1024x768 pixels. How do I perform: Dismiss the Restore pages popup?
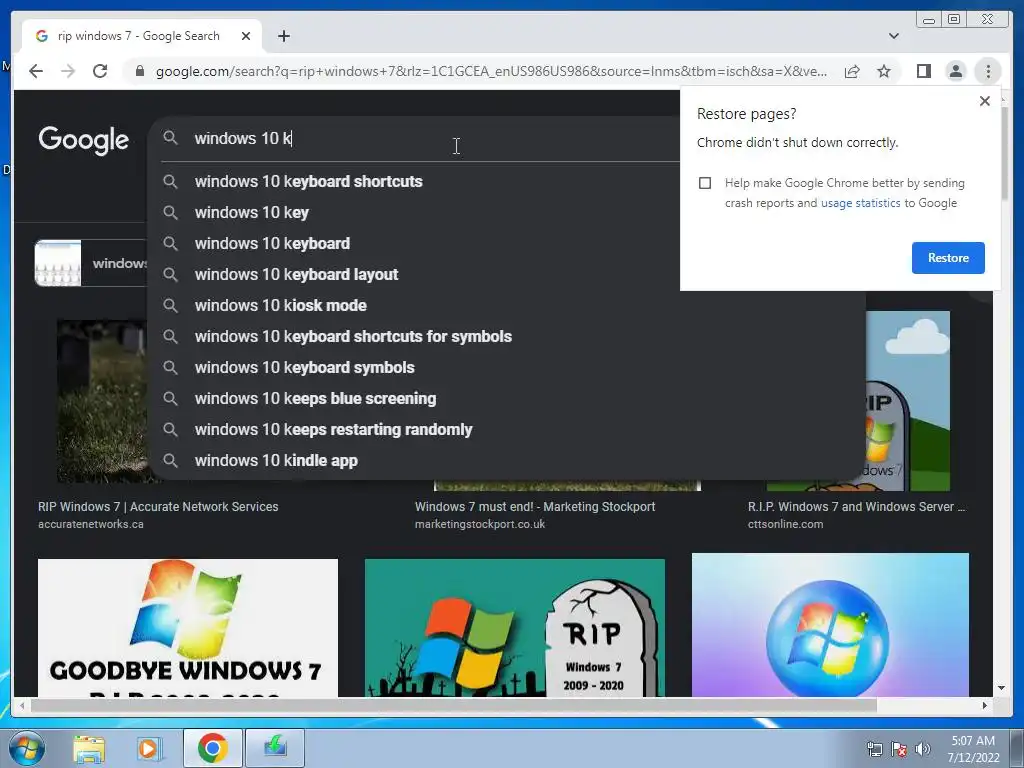(x=985, y=101)
